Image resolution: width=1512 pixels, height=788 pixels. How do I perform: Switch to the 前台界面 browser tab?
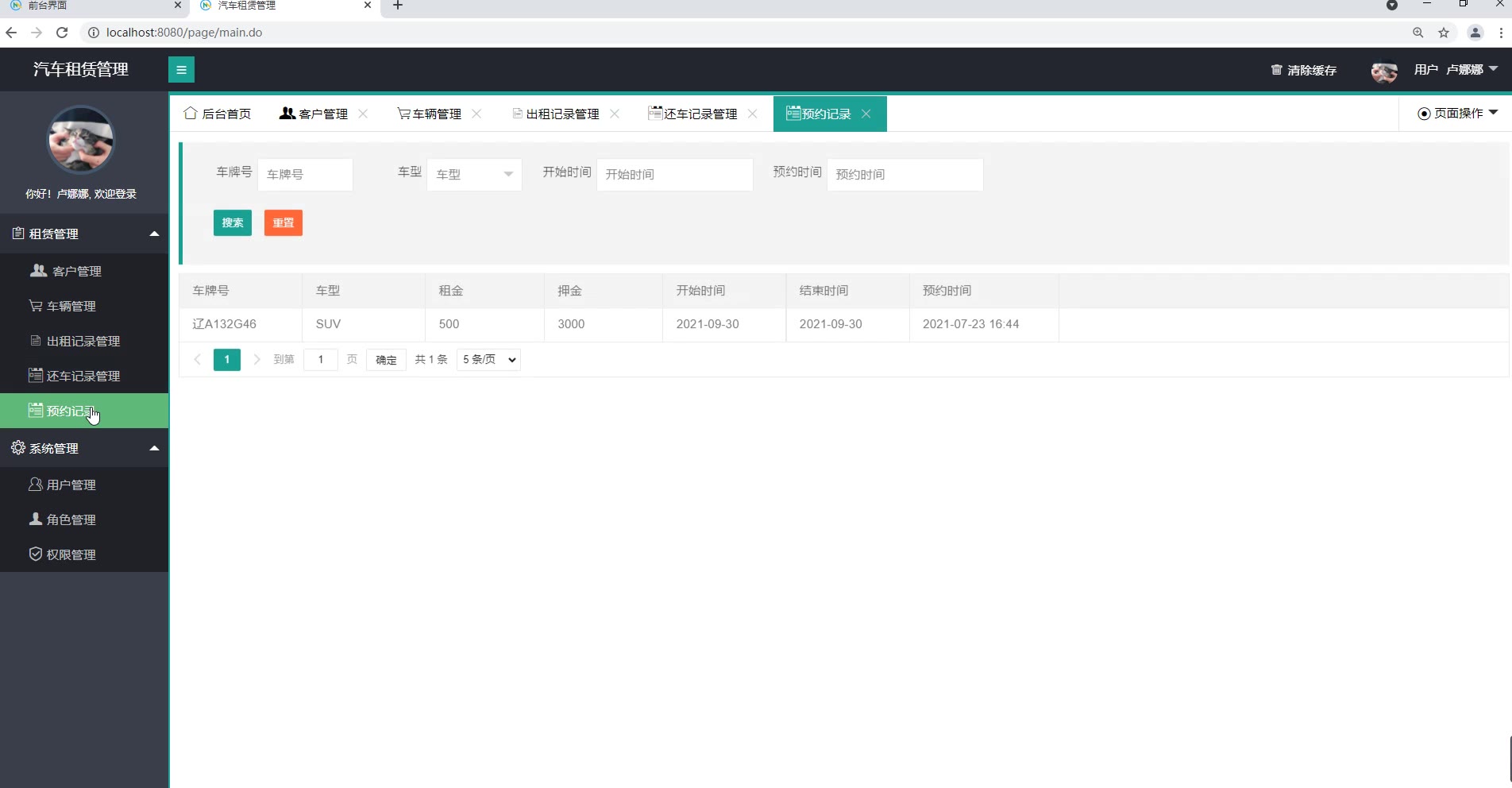point(95,6)
